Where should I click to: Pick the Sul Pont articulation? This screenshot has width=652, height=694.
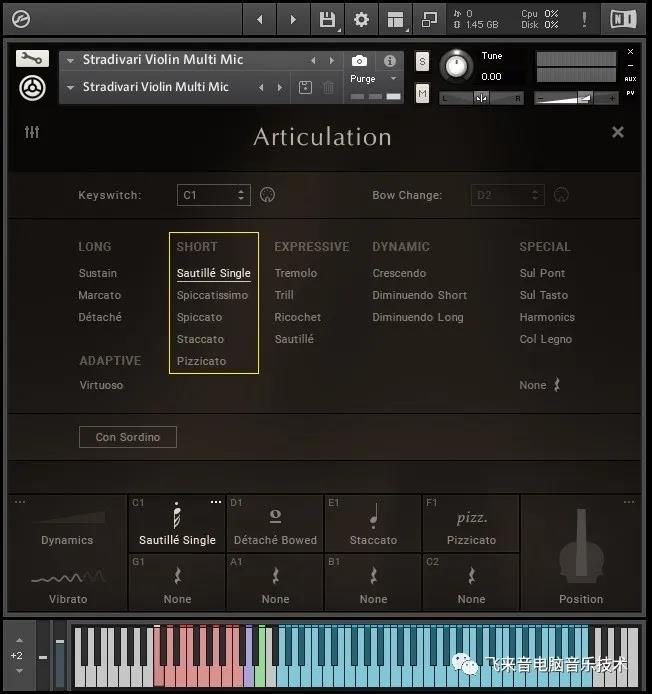542,273
